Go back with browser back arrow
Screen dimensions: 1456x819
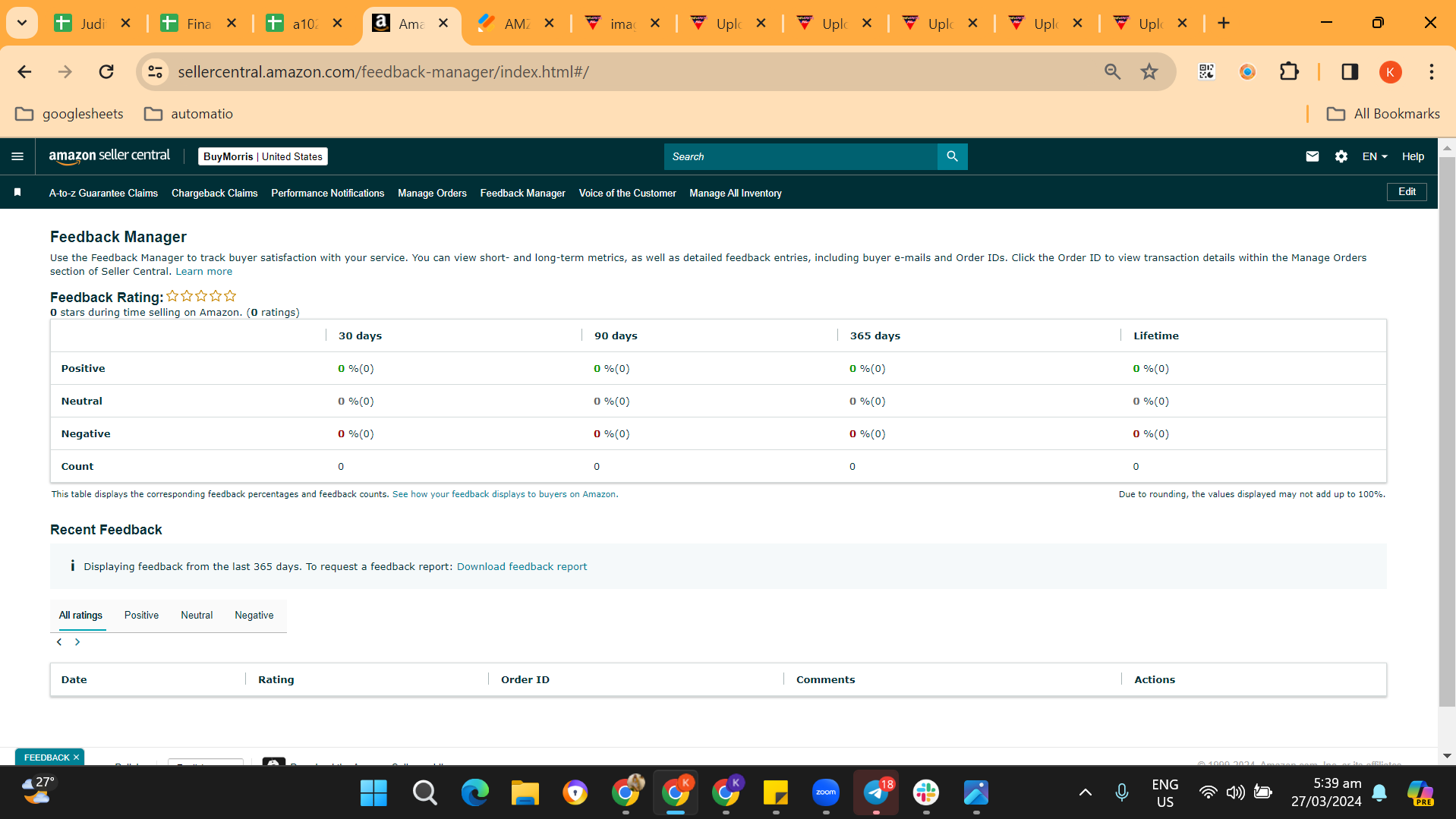click(x=24, y=72)
